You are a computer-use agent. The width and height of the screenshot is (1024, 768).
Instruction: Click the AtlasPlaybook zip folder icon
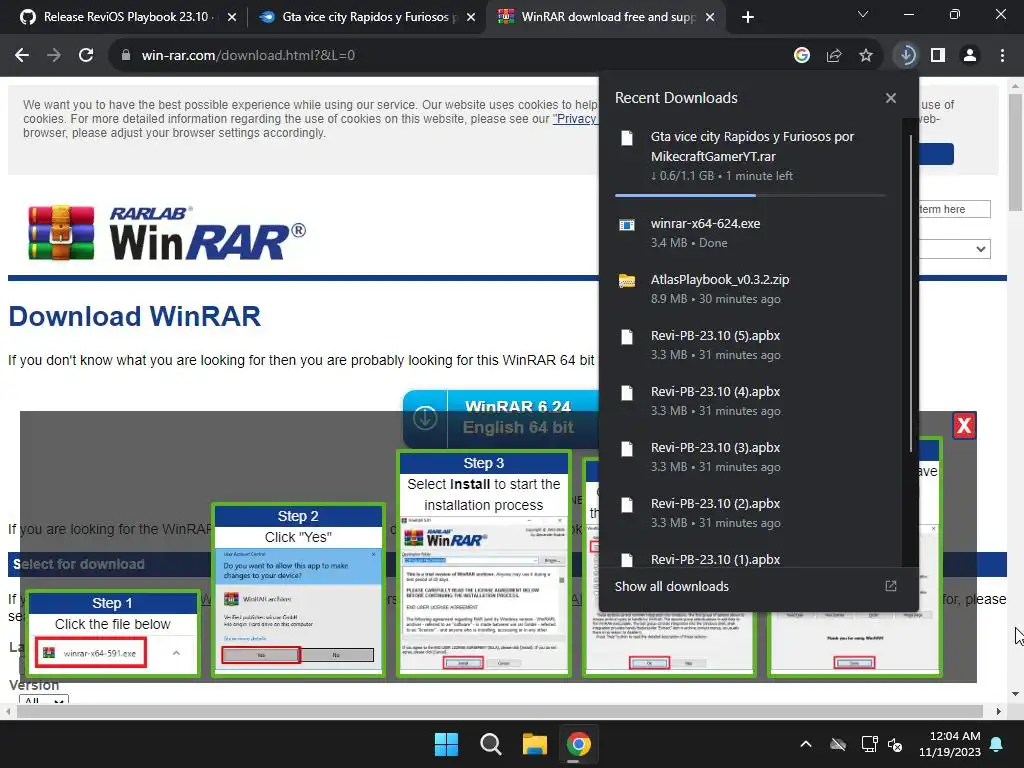click(627, 281)
